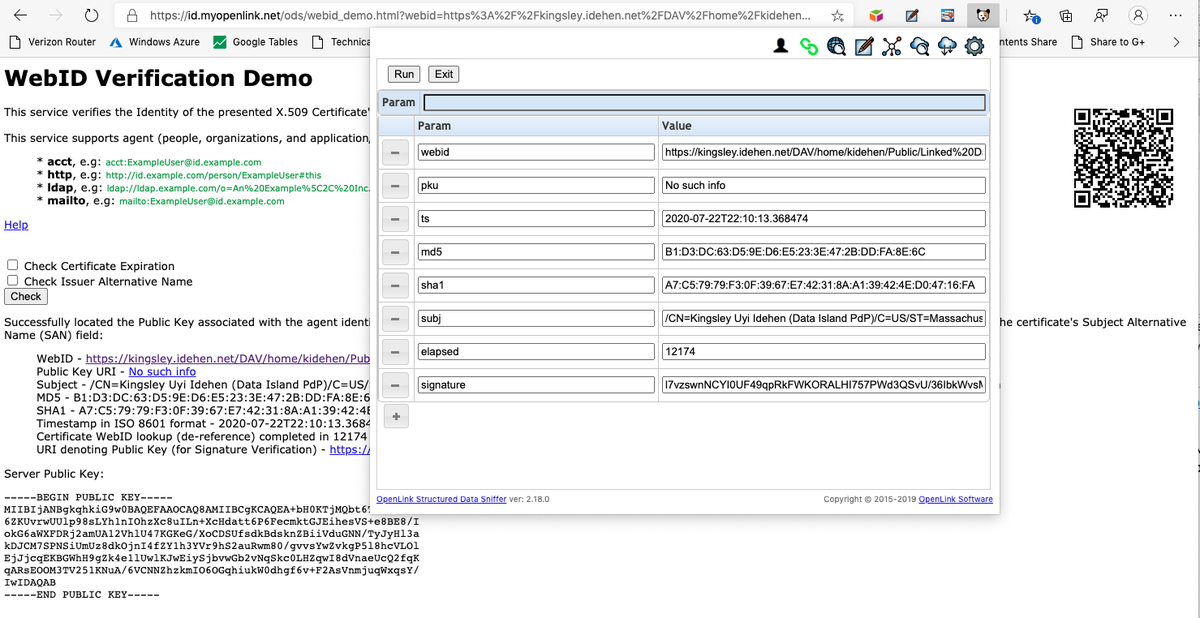Open browser Favorites list icon
1200x618 pixels.
tap(1030, 16)
